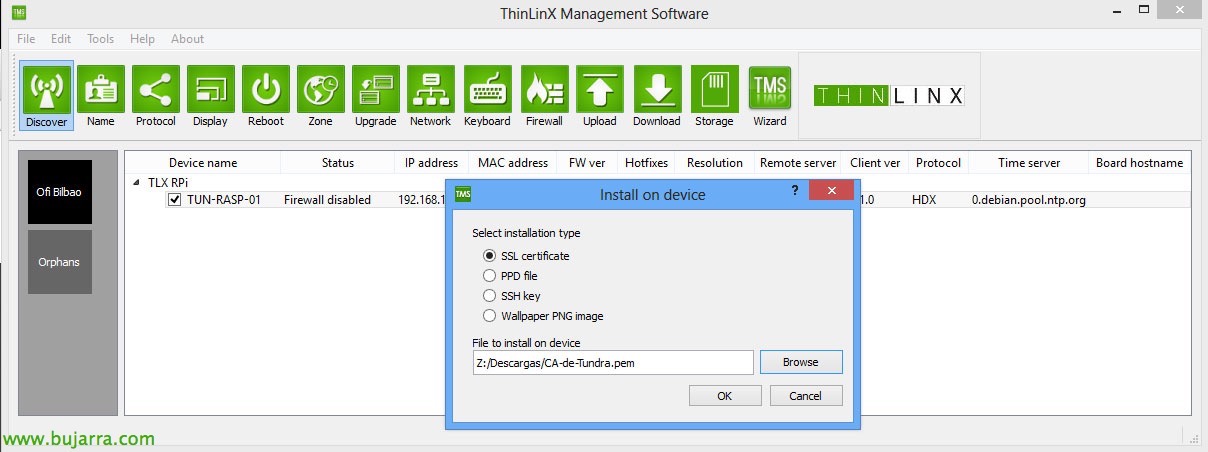The image size is (1208, 452).
Task: Open the Name tool
Action: click(101, 96)
